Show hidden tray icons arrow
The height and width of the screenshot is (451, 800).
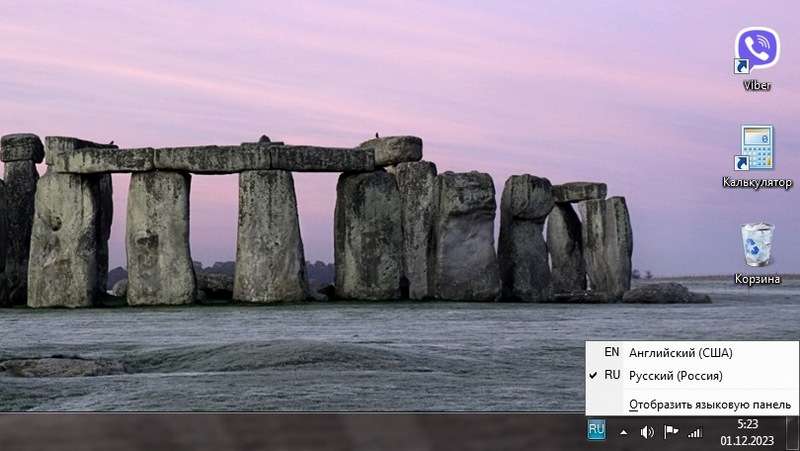623,433
